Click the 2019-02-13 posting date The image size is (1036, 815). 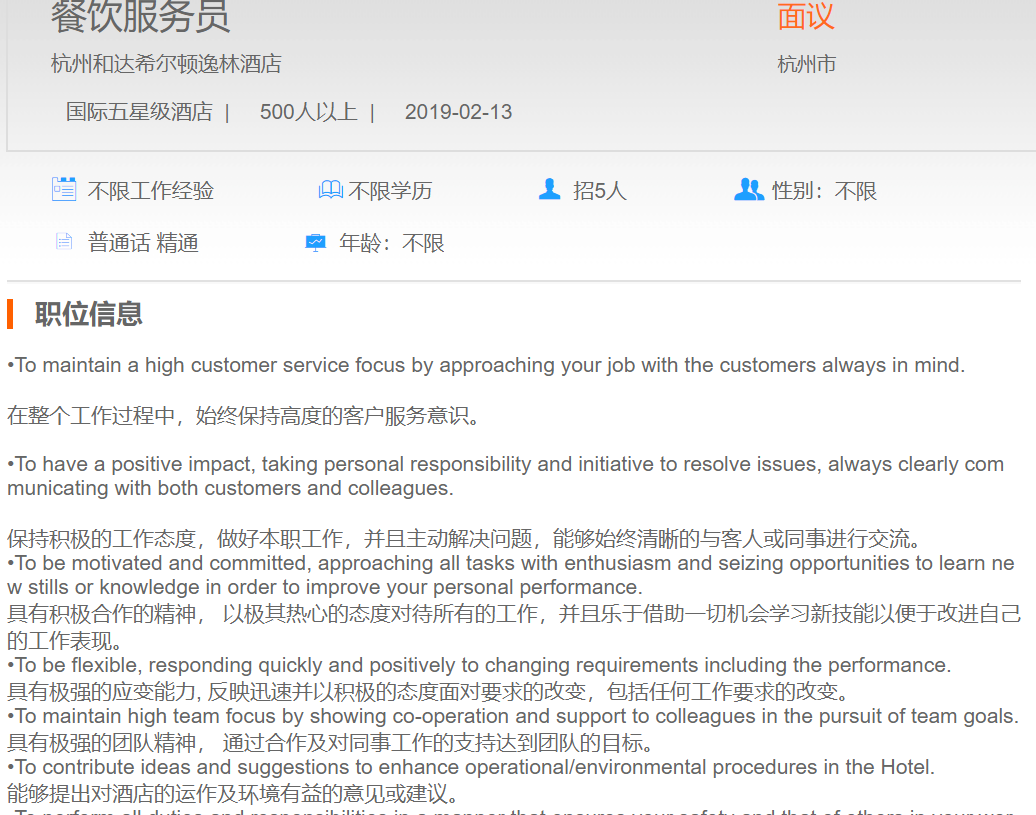458,112
